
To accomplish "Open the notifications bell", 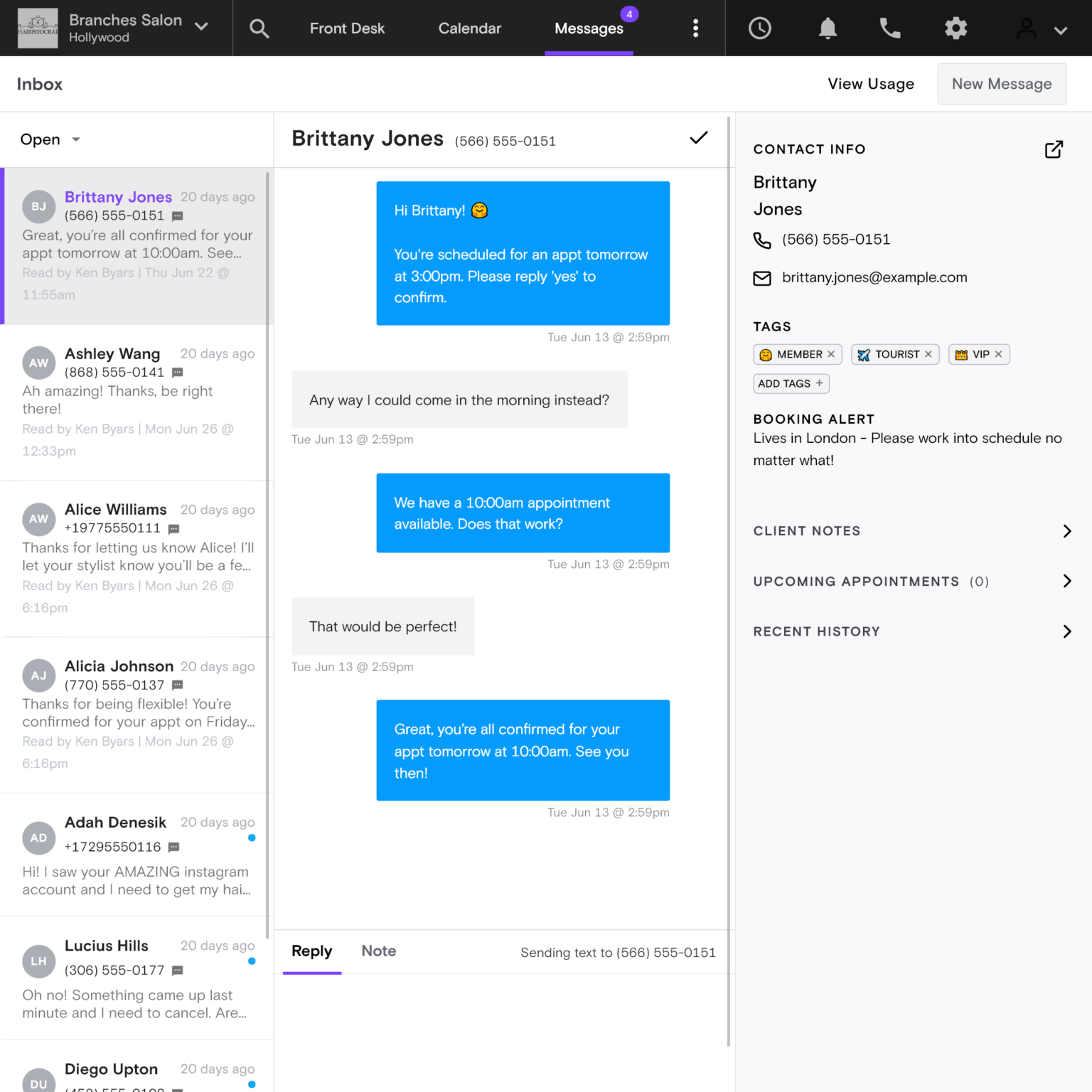I will point(827,28).
